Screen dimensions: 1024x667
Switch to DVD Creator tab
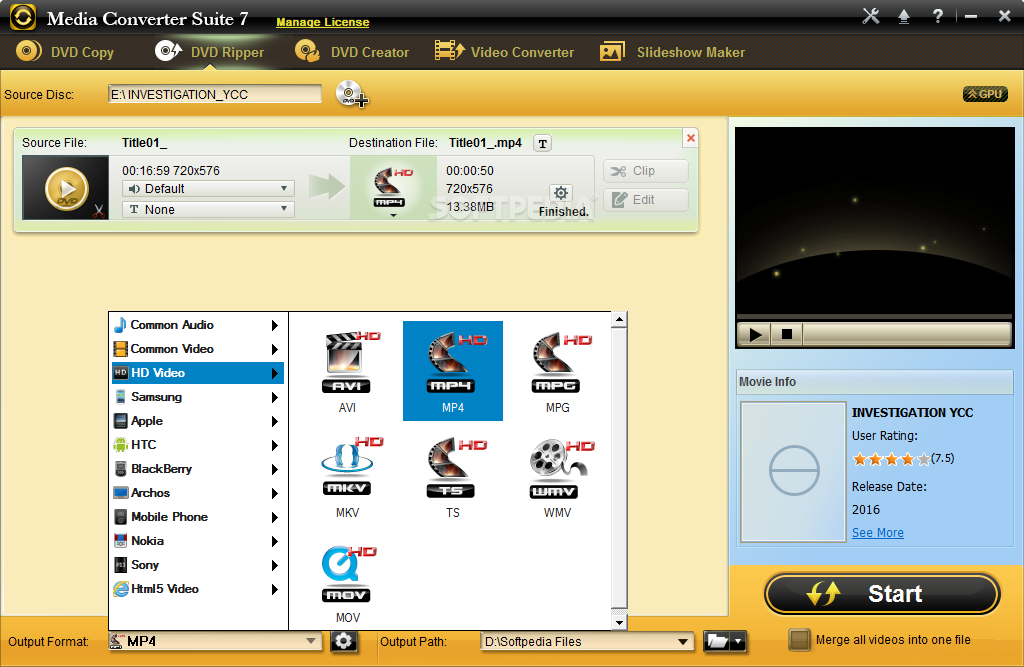[x=352, y=52]
